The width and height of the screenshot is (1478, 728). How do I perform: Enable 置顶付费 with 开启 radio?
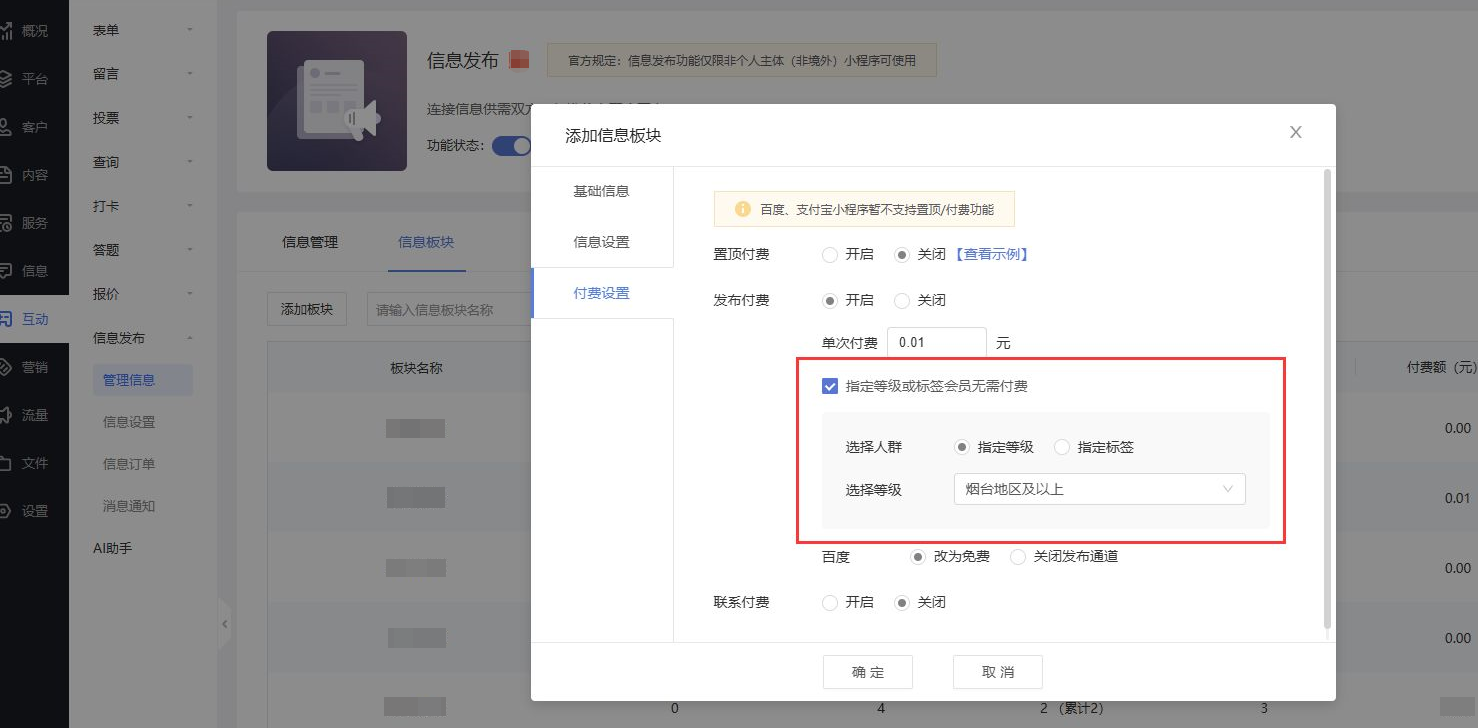[x=829, y=254]
